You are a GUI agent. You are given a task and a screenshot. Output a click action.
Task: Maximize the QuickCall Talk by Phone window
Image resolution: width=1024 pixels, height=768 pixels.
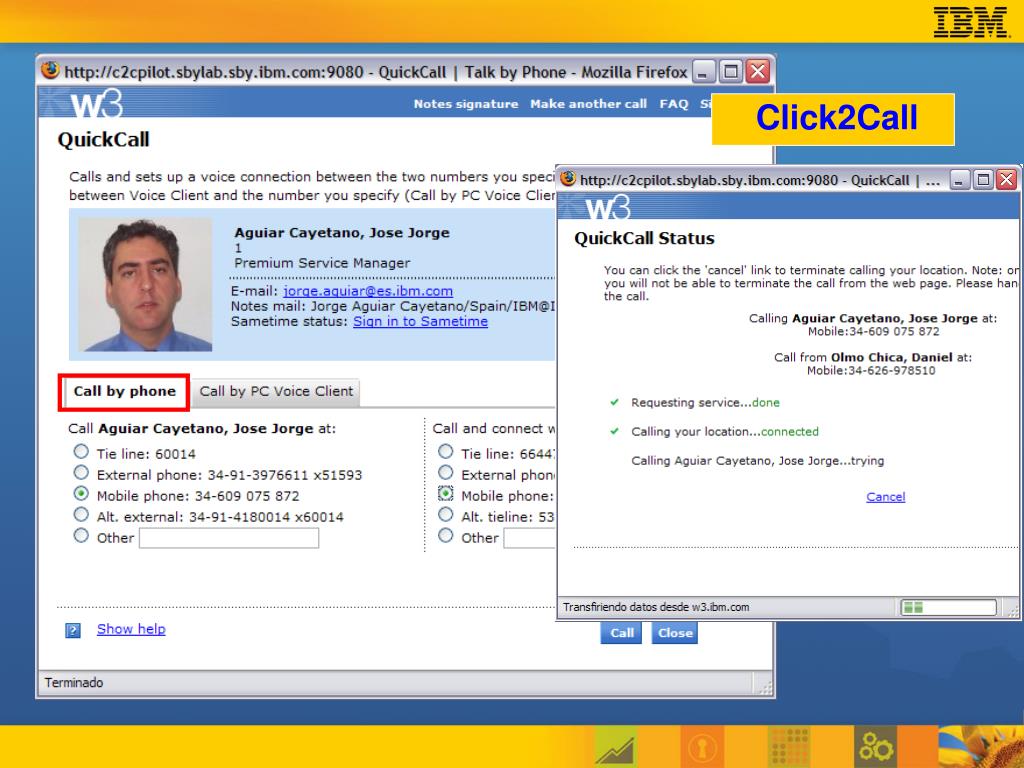[730, 71]
